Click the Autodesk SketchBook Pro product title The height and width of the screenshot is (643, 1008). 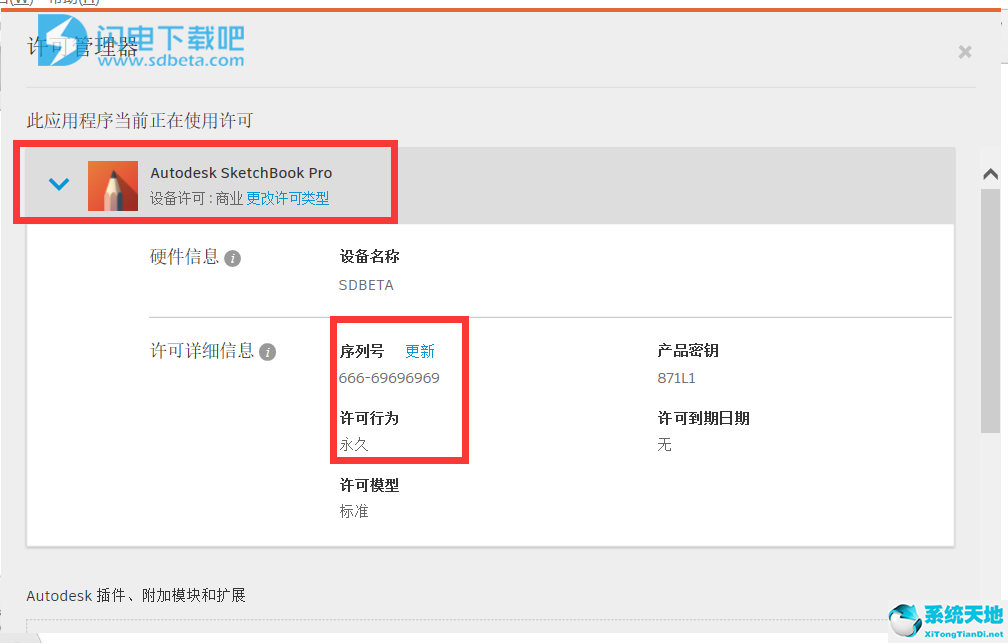coord(241,173)
